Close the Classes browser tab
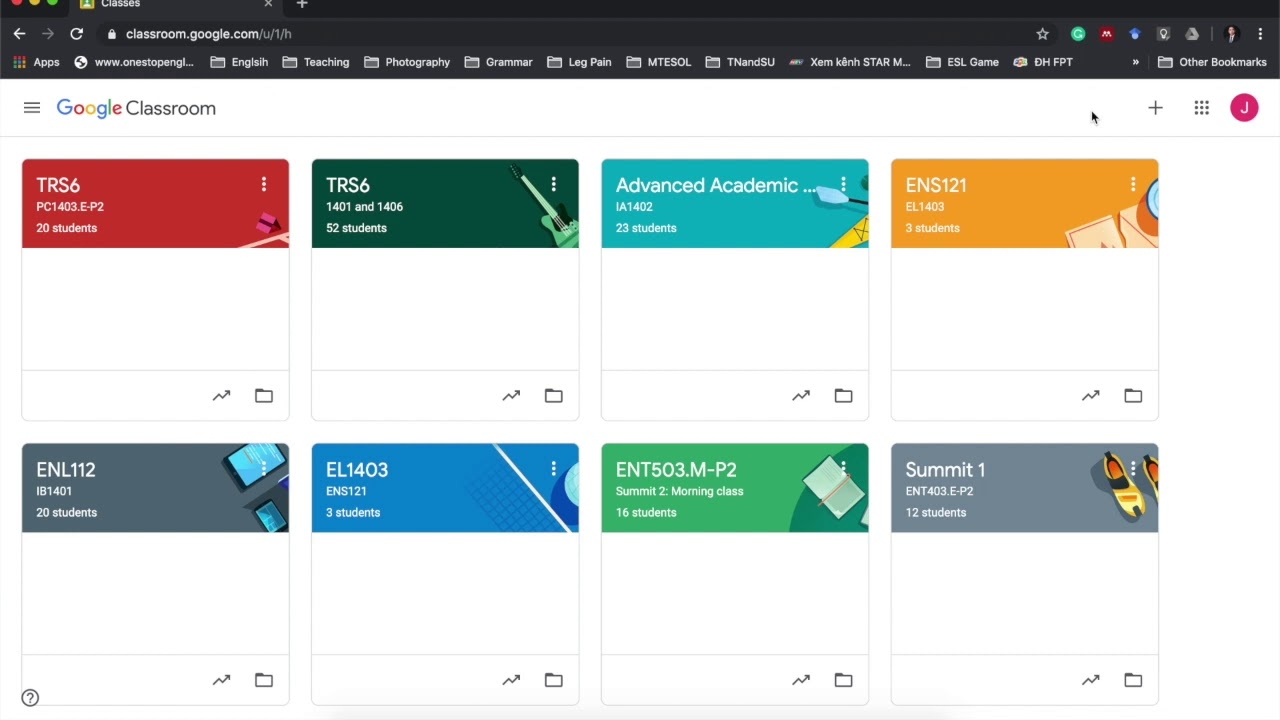 tap(268, 4)
